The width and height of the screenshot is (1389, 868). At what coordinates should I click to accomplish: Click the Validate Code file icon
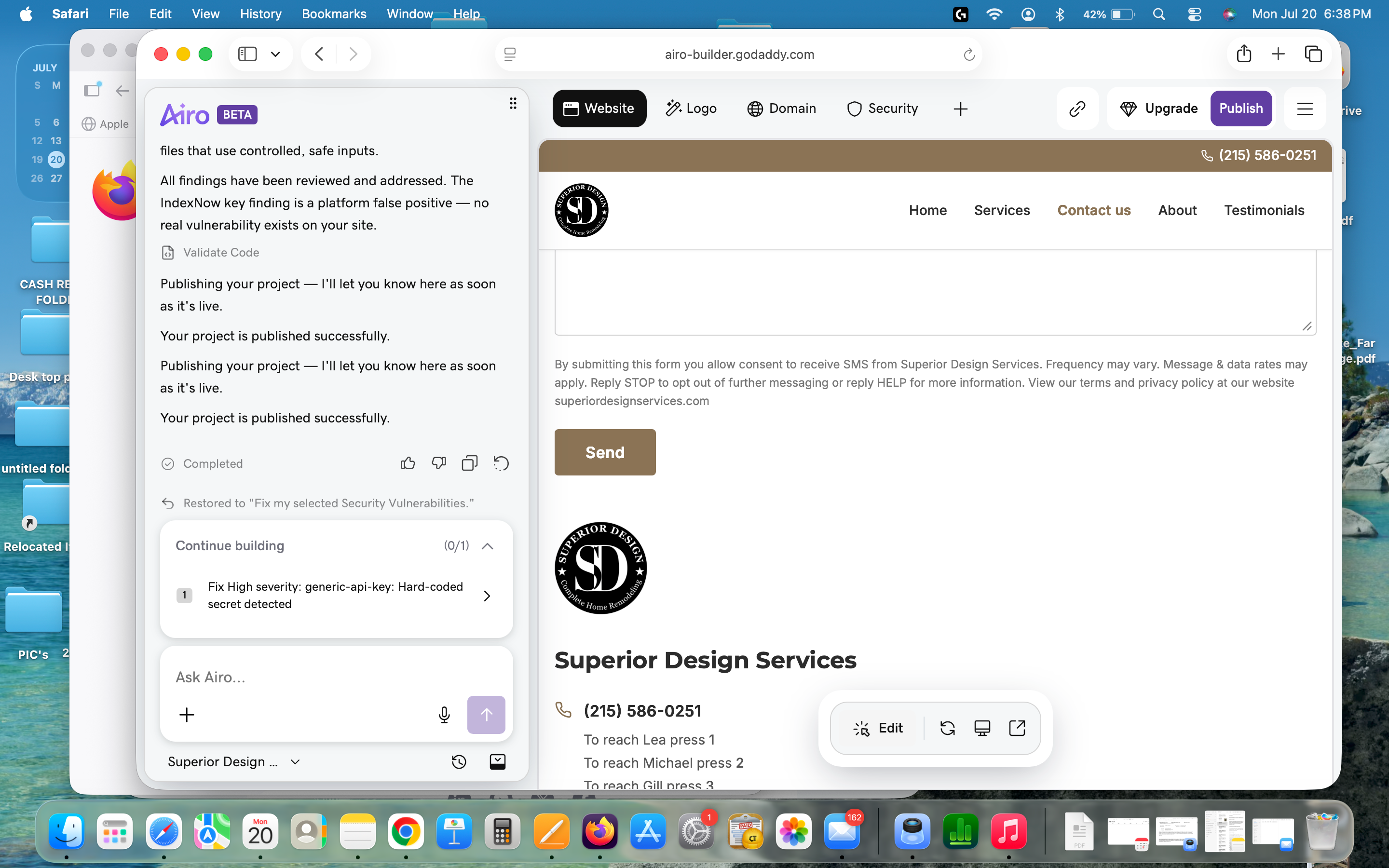tap(168, 253)
